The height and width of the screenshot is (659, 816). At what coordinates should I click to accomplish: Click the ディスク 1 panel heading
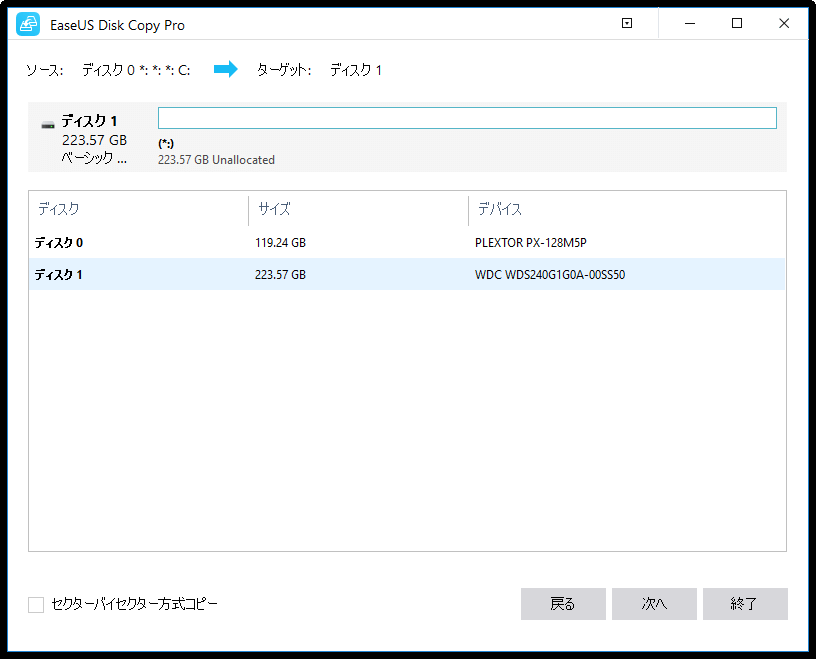pos(89,121)
